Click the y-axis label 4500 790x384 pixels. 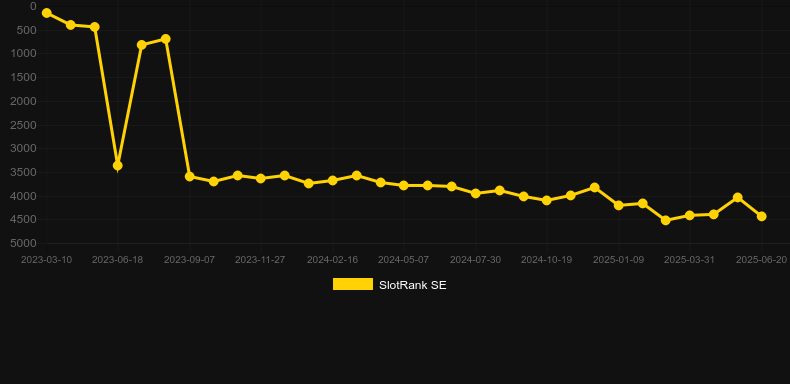[24, 220]
